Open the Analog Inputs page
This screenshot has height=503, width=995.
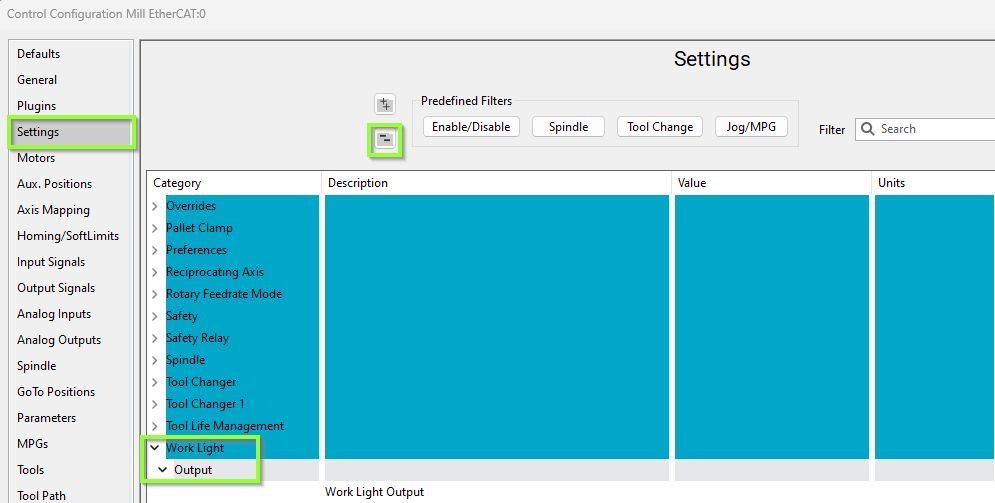tap(54, 314)
